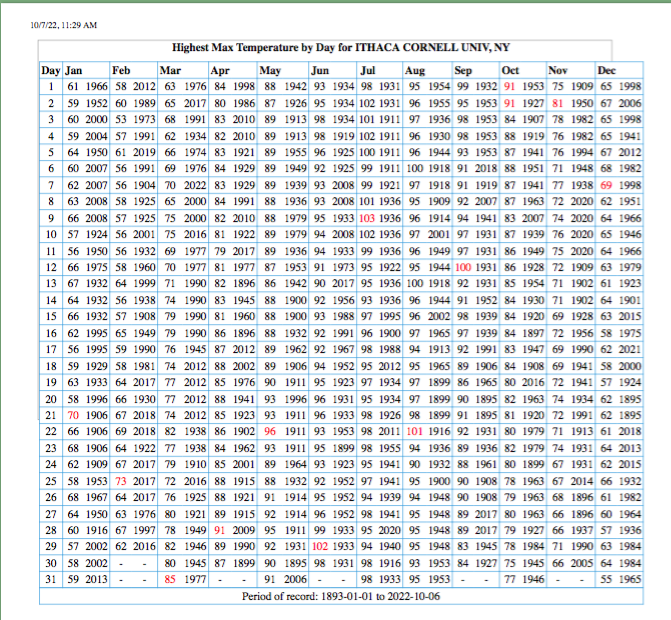Click the red 103 in Jul day 9

pos(367,218)
